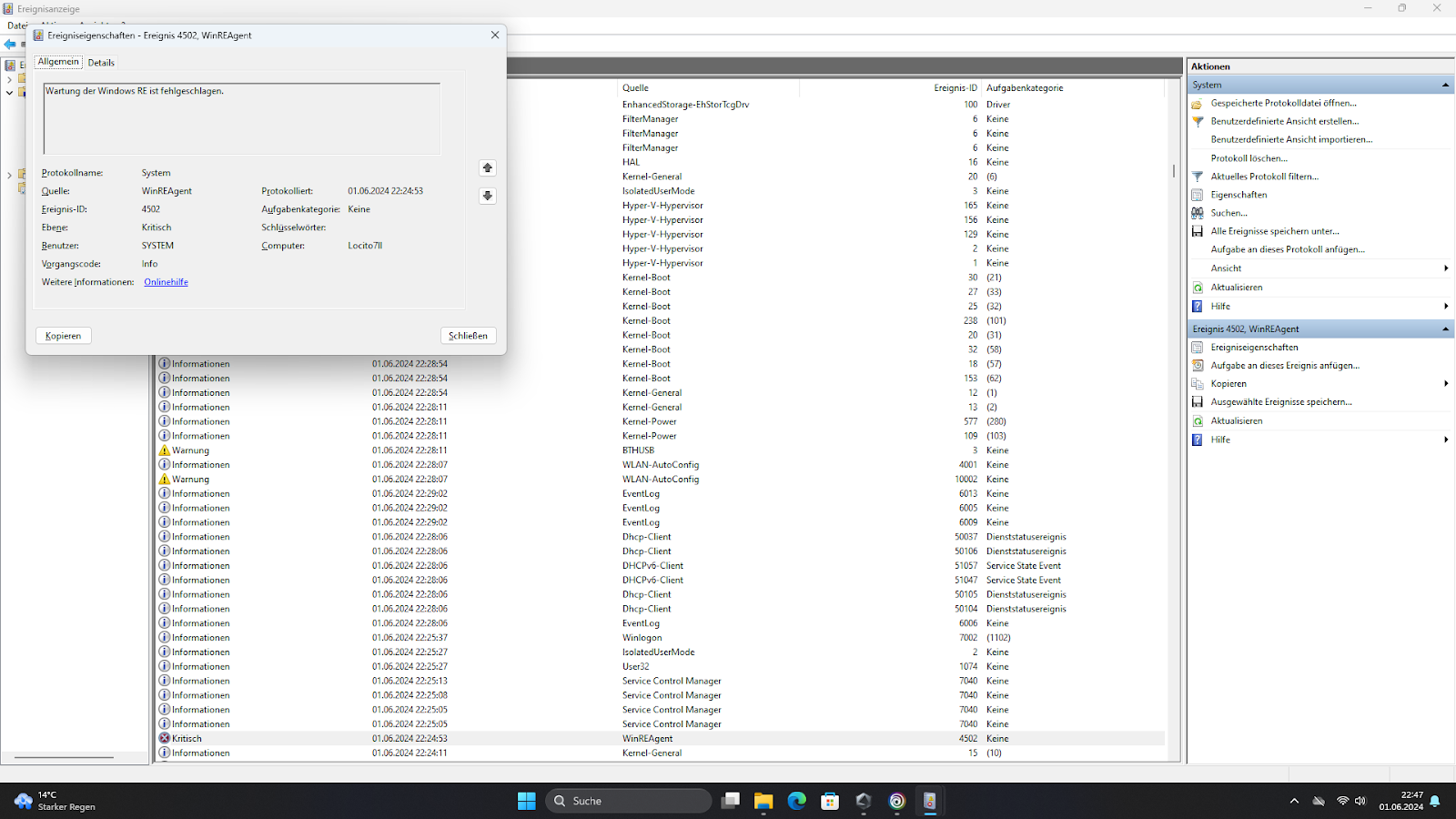The height and width of the screenshot is (819, 1456).
Task: Expand the Kopieren submenu arrow
Action: (1446, 384)
